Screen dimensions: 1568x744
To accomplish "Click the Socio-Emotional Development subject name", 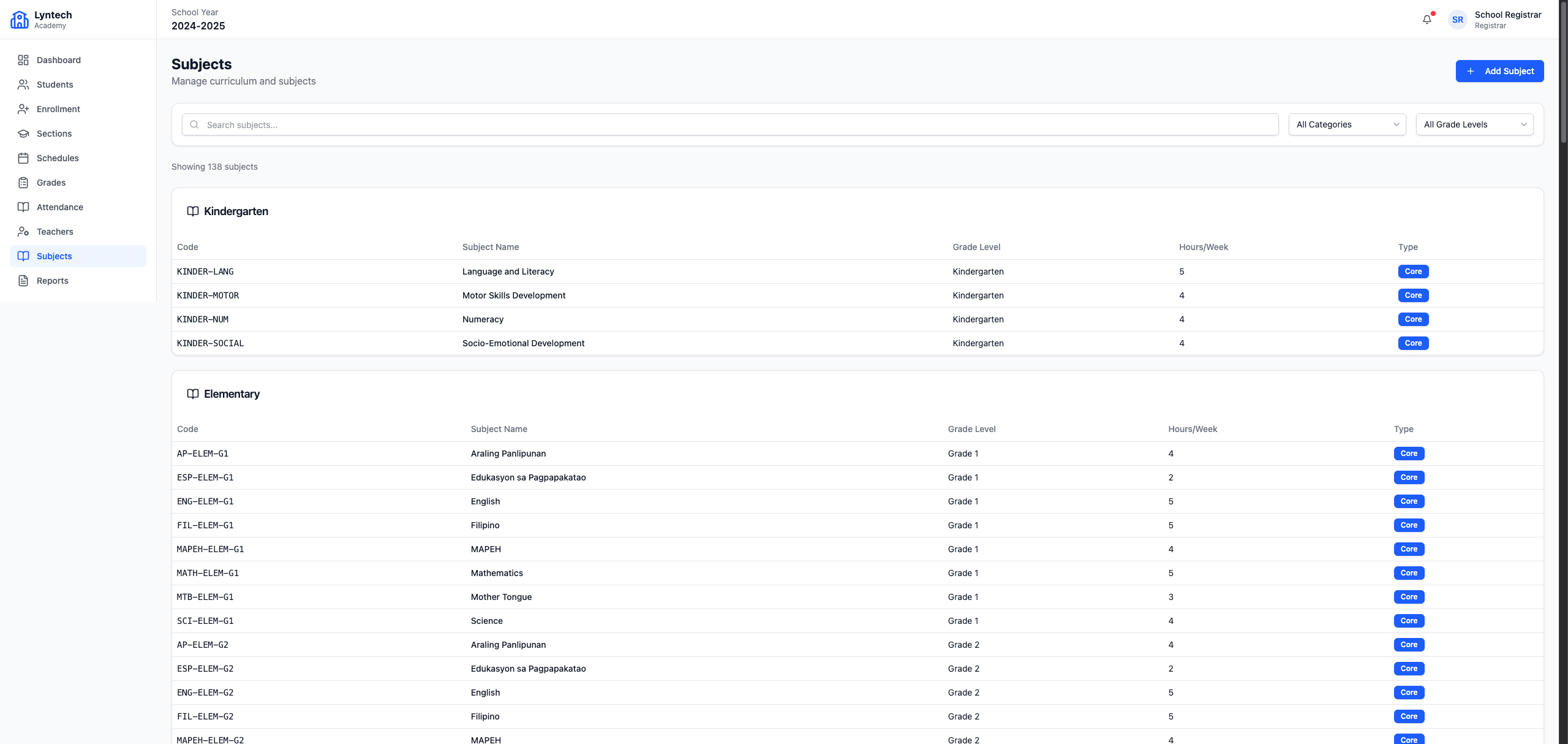I will point(523,343).
